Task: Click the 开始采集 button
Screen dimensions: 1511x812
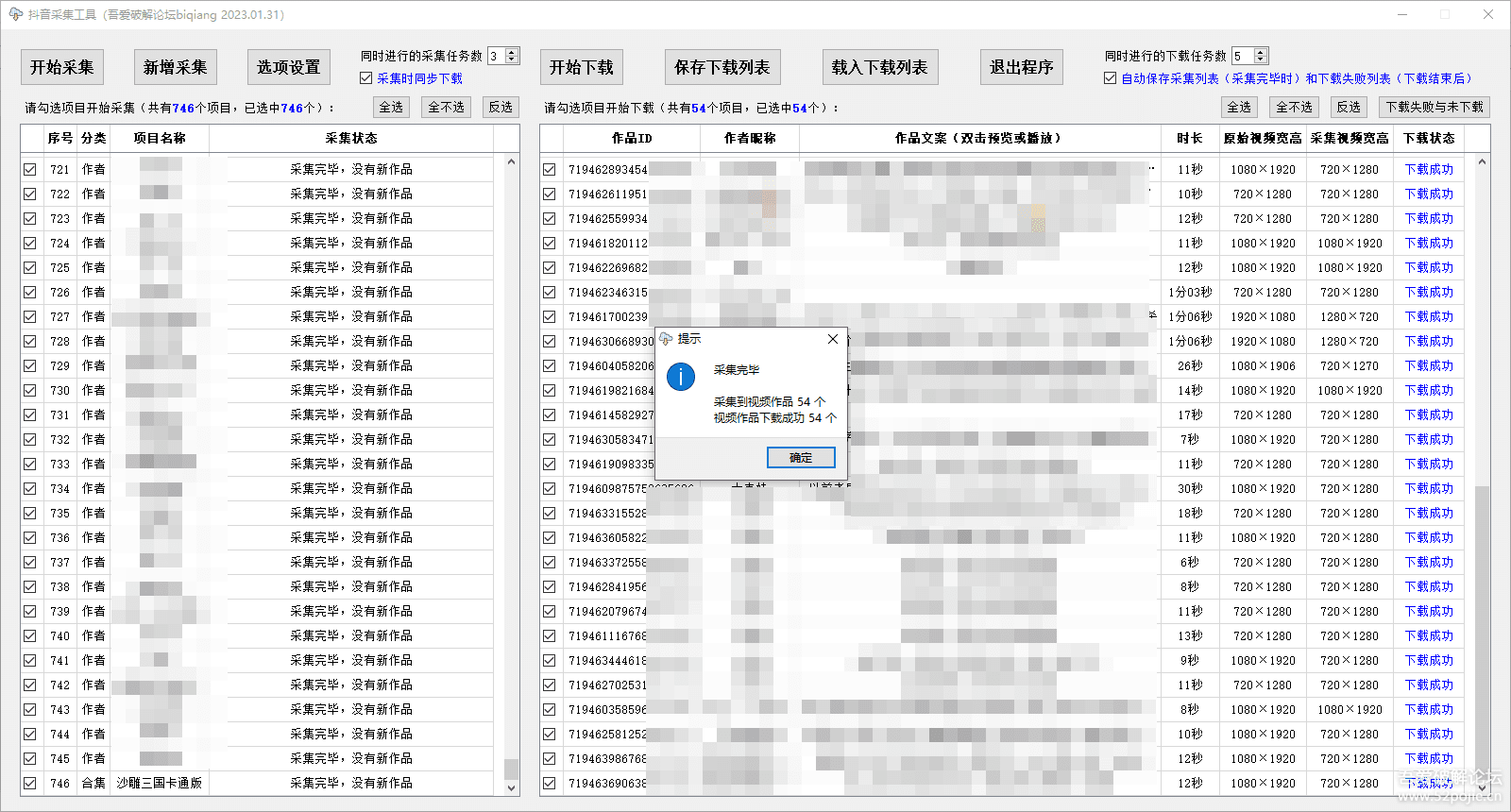Action: pos(62,67)
